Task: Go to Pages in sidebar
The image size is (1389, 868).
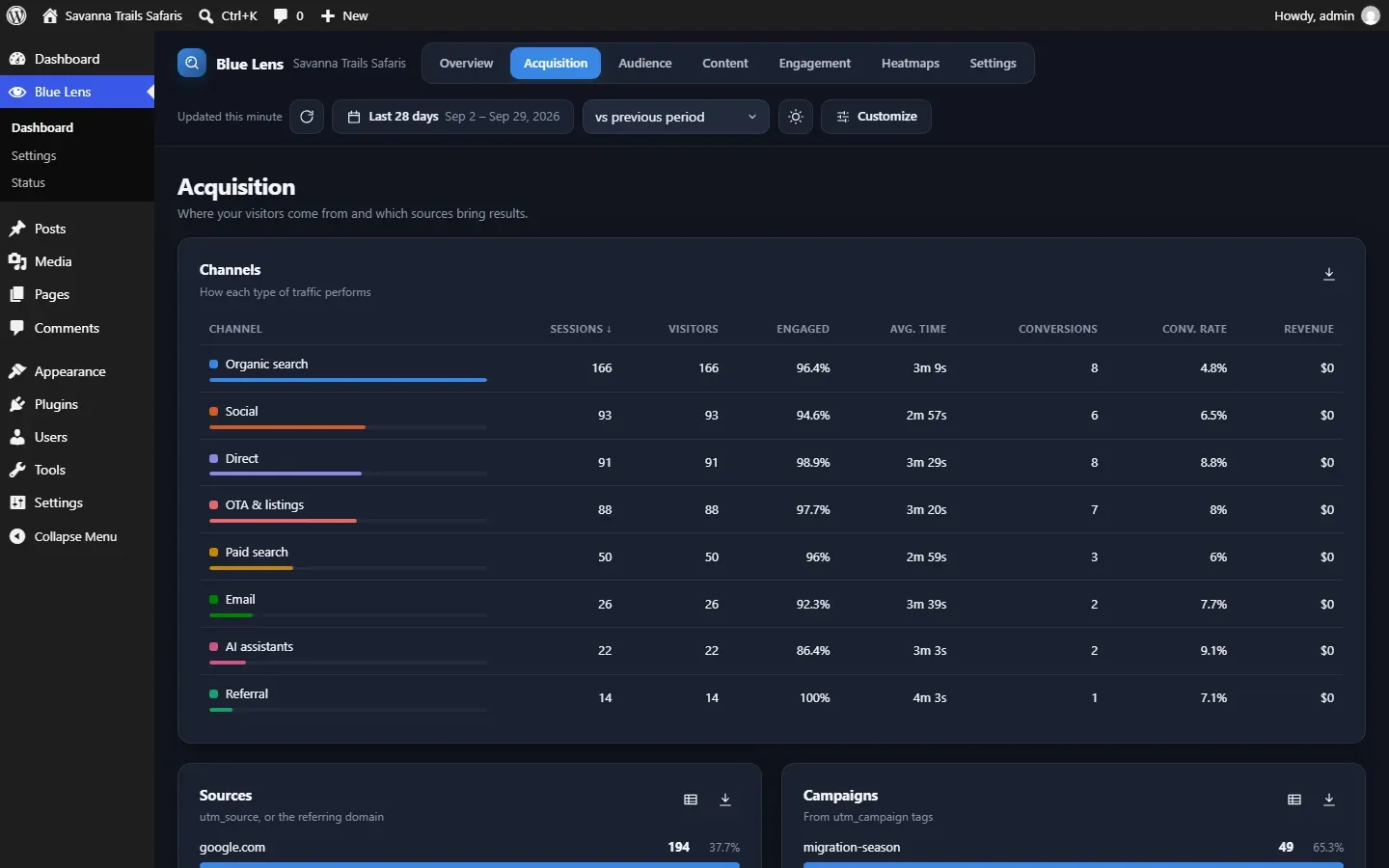Action: 77,294
